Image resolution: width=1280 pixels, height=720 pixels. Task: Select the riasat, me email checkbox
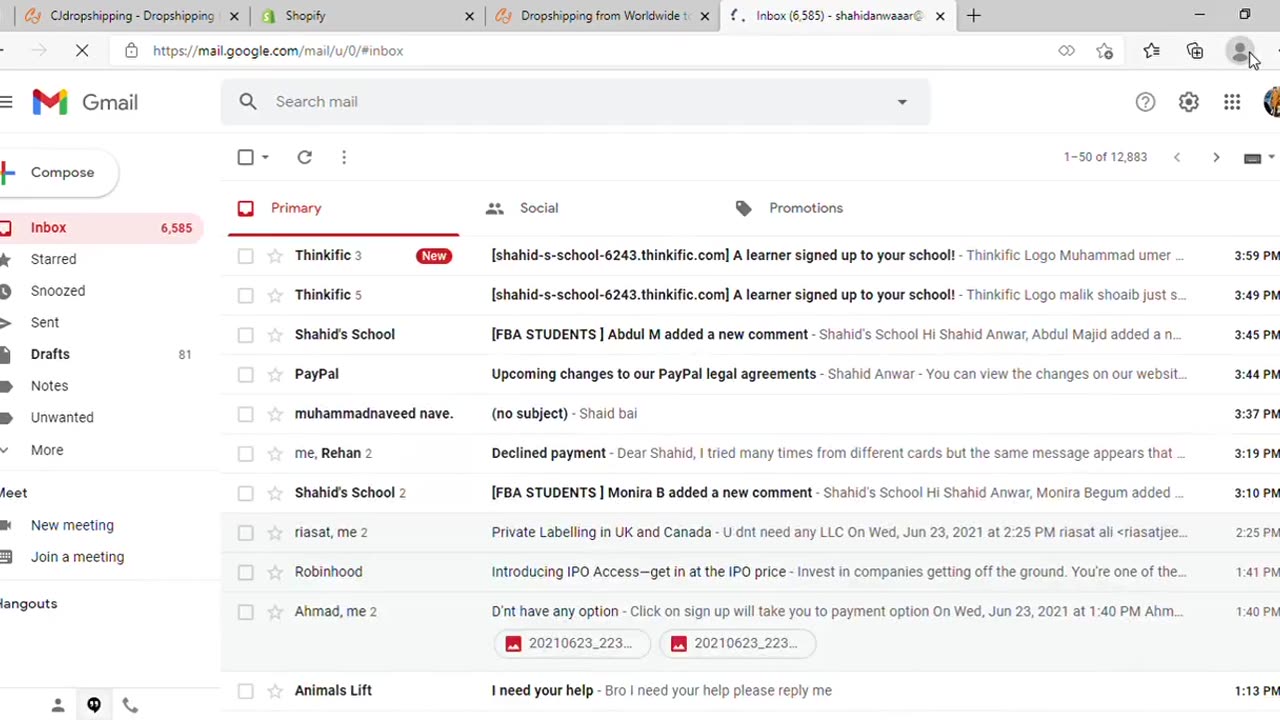pos(245,533)
